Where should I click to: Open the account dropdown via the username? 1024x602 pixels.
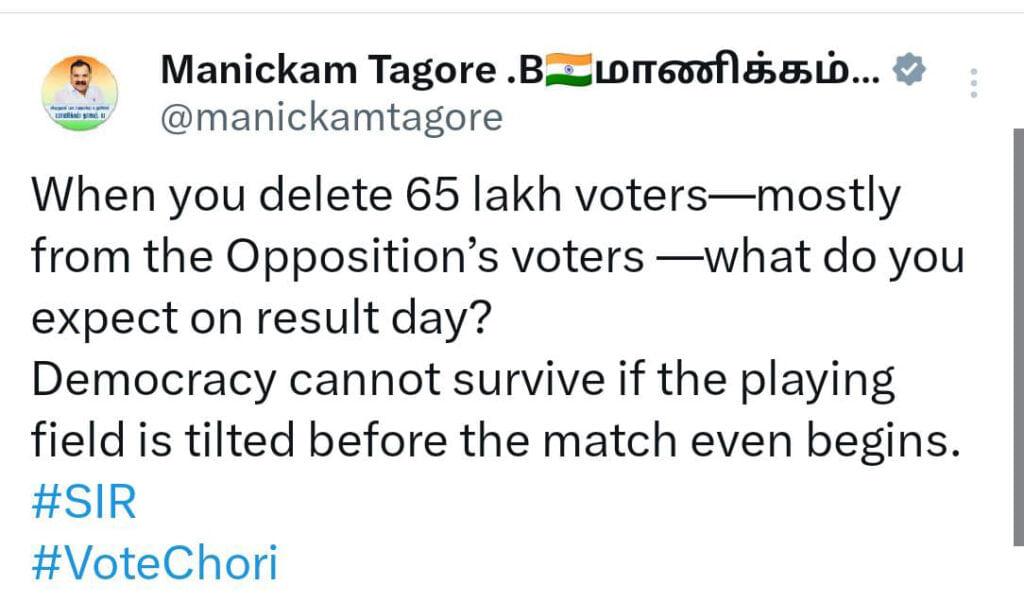coord(333,117)
